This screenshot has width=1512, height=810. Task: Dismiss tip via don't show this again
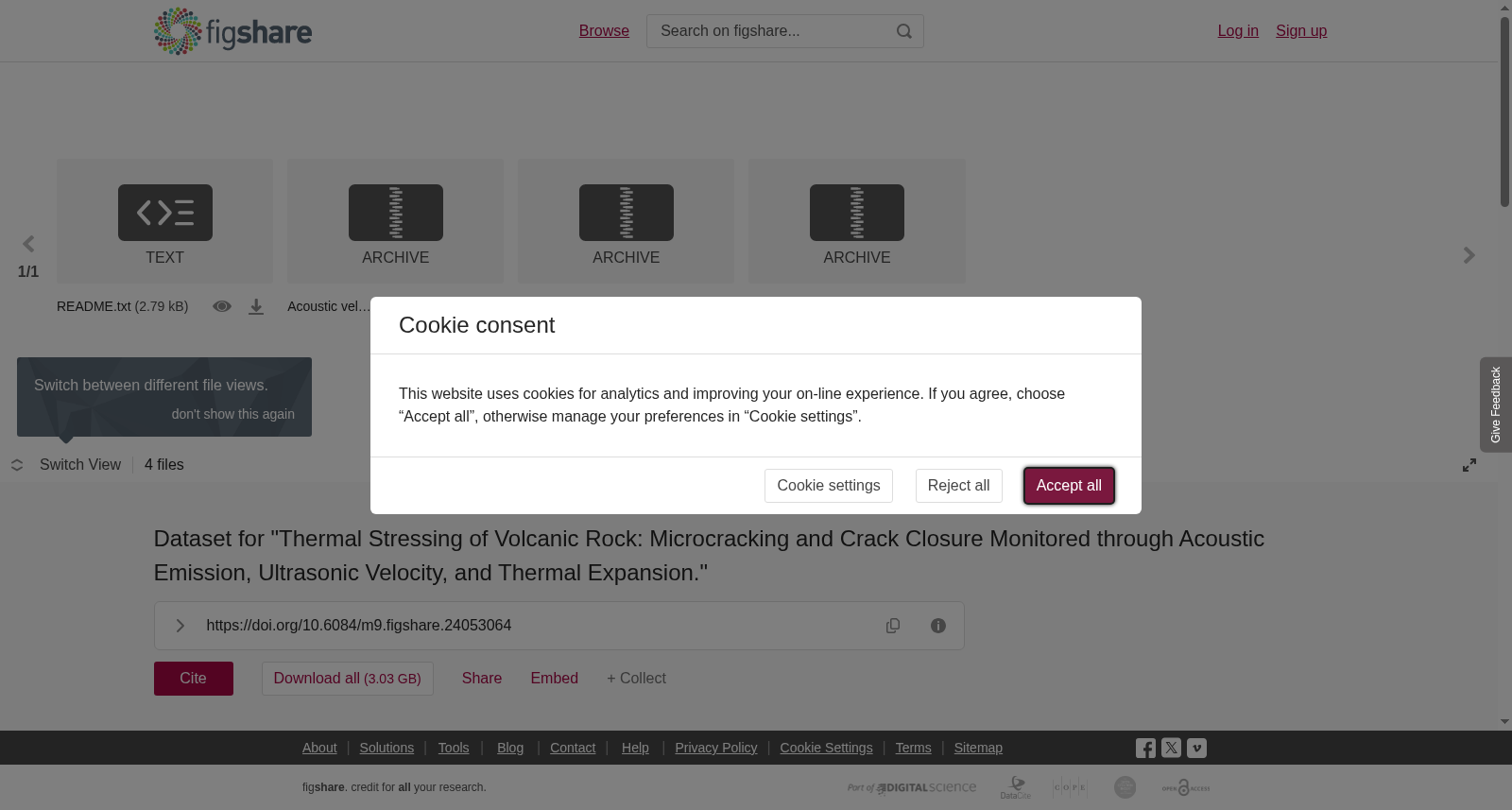[x=233, y=414]
